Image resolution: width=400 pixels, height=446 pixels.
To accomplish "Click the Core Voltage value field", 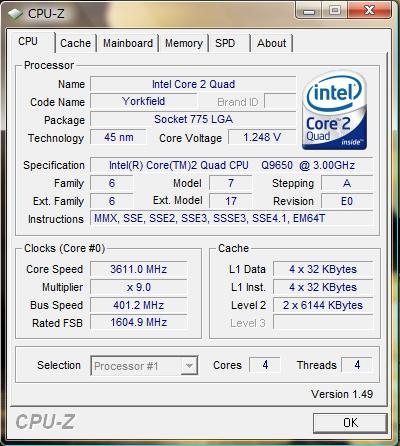I will click(x=262, y=137).
